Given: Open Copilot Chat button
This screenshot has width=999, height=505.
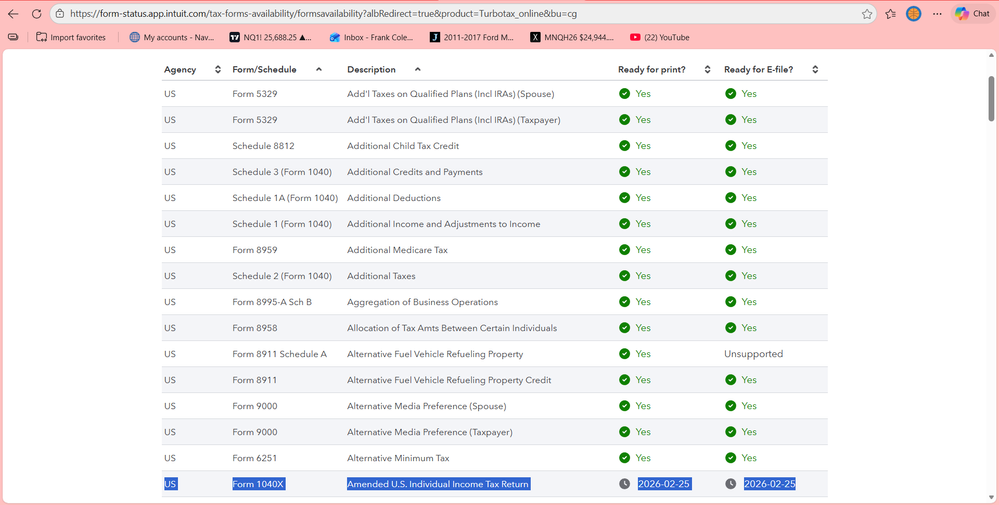Looking at the screenshot, I should (972, 13).
